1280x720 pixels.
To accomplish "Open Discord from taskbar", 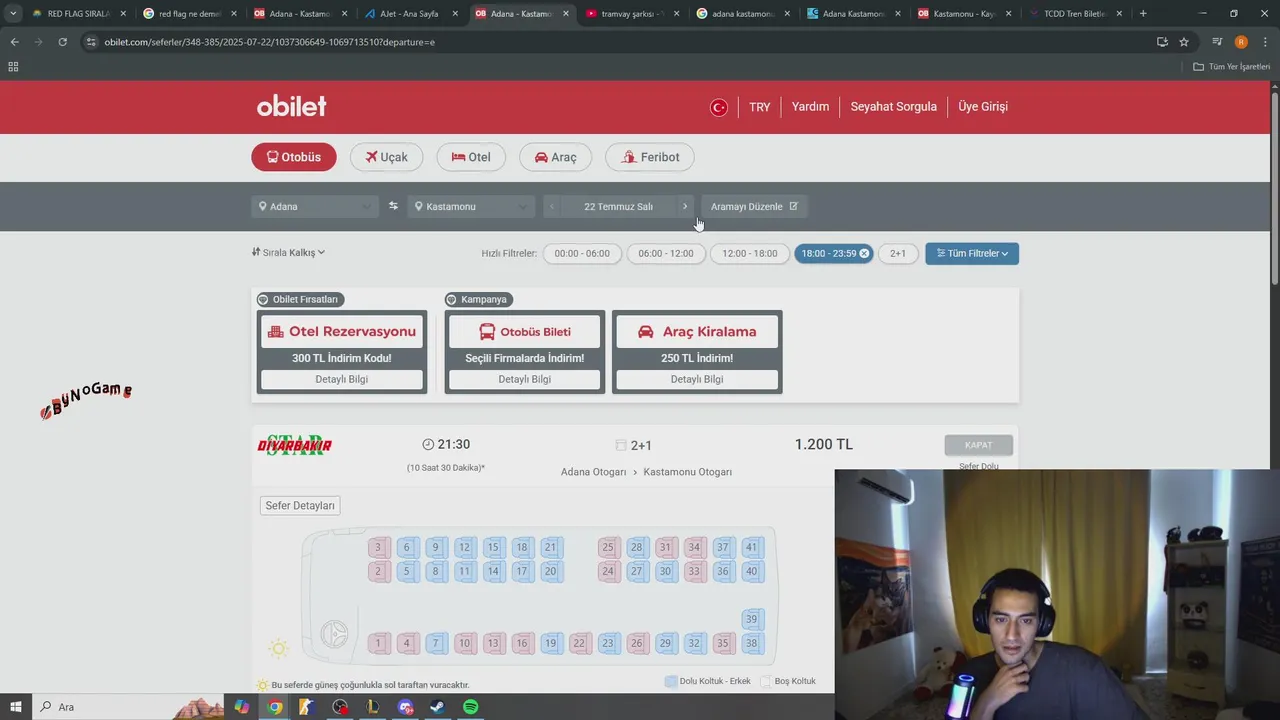I will pos(405,707).
